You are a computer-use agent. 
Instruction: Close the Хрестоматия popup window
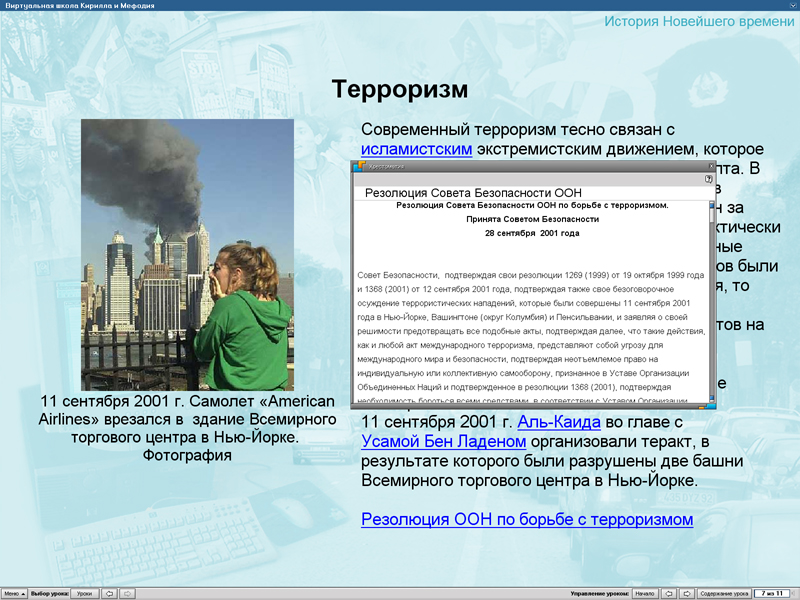pyautogui.click(x=710, y=168)
